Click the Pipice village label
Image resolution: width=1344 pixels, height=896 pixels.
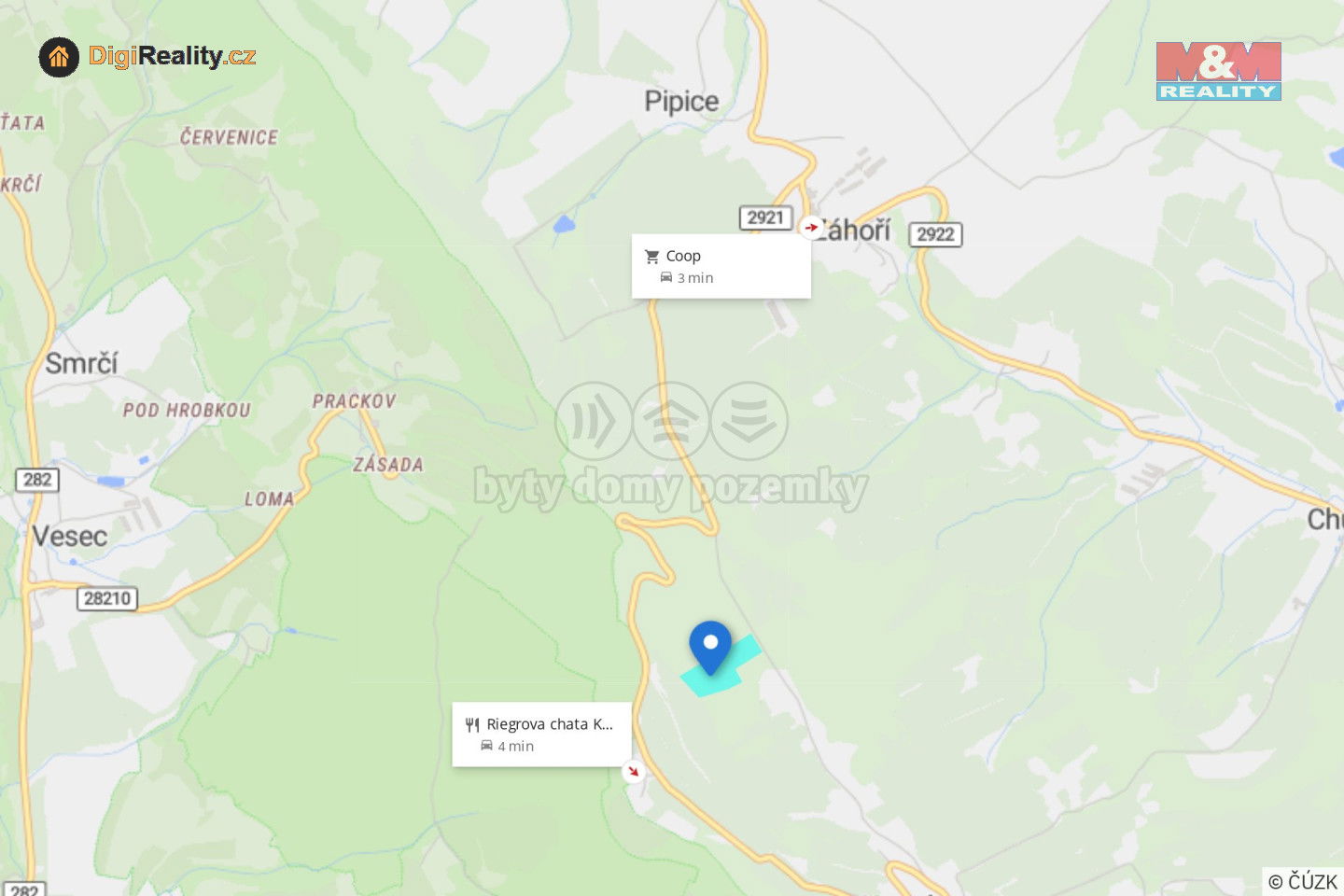681,101
